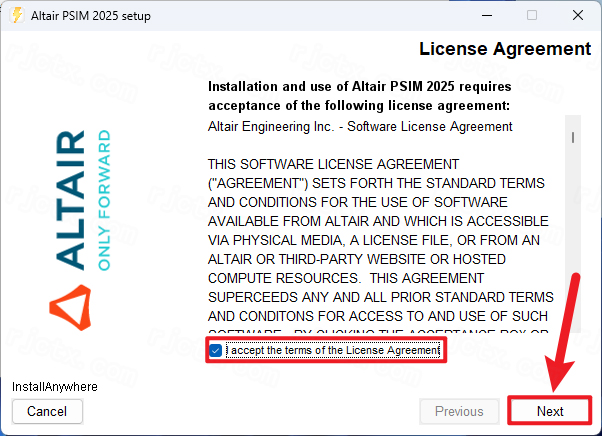This screenshot has width=602, height=436.
Task: Click the License Agreement heading
Action: click(504, 49)
